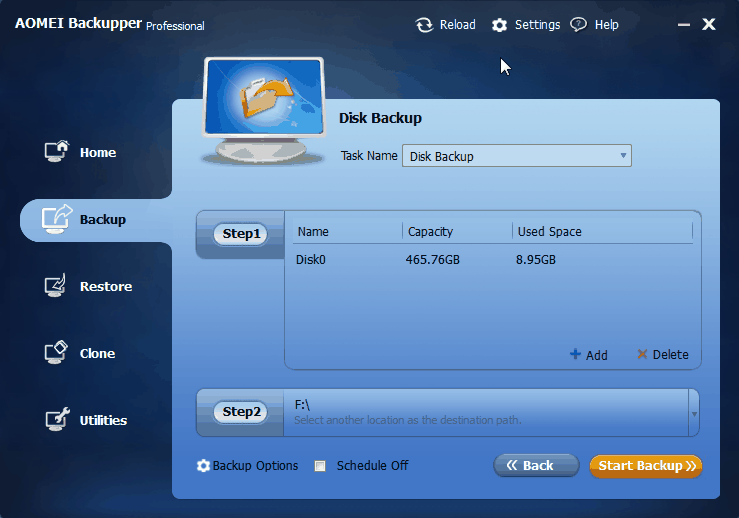Open Settings via the gear icon
739x518 pixels.
click(x=499, y=25)
